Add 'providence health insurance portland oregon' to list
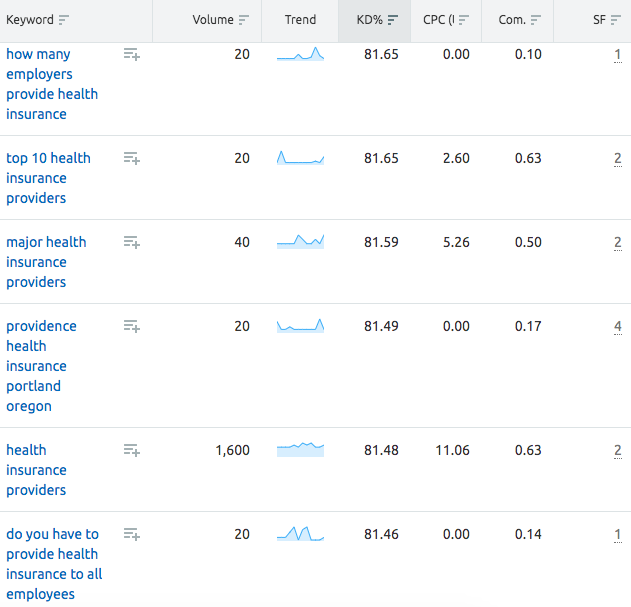 (132, 326)
